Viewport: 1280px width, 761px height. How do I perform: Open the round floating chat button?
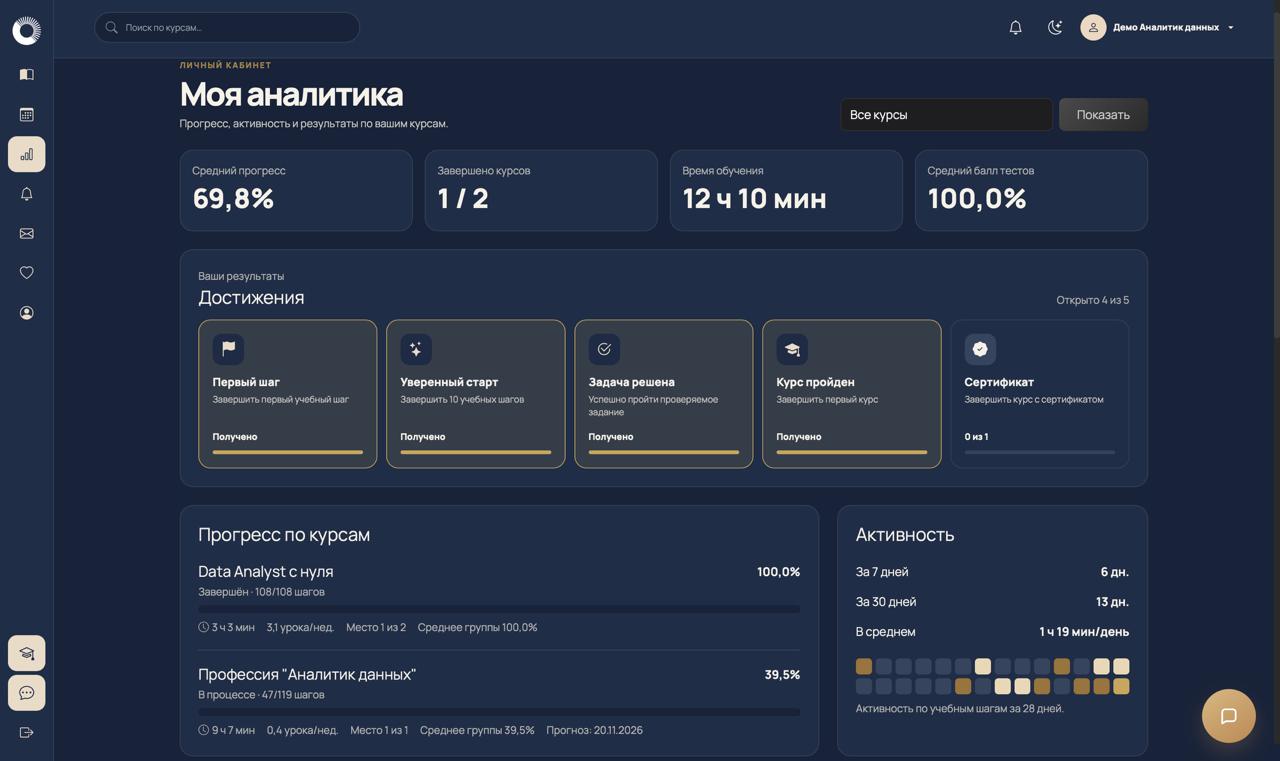(1229, 716)
